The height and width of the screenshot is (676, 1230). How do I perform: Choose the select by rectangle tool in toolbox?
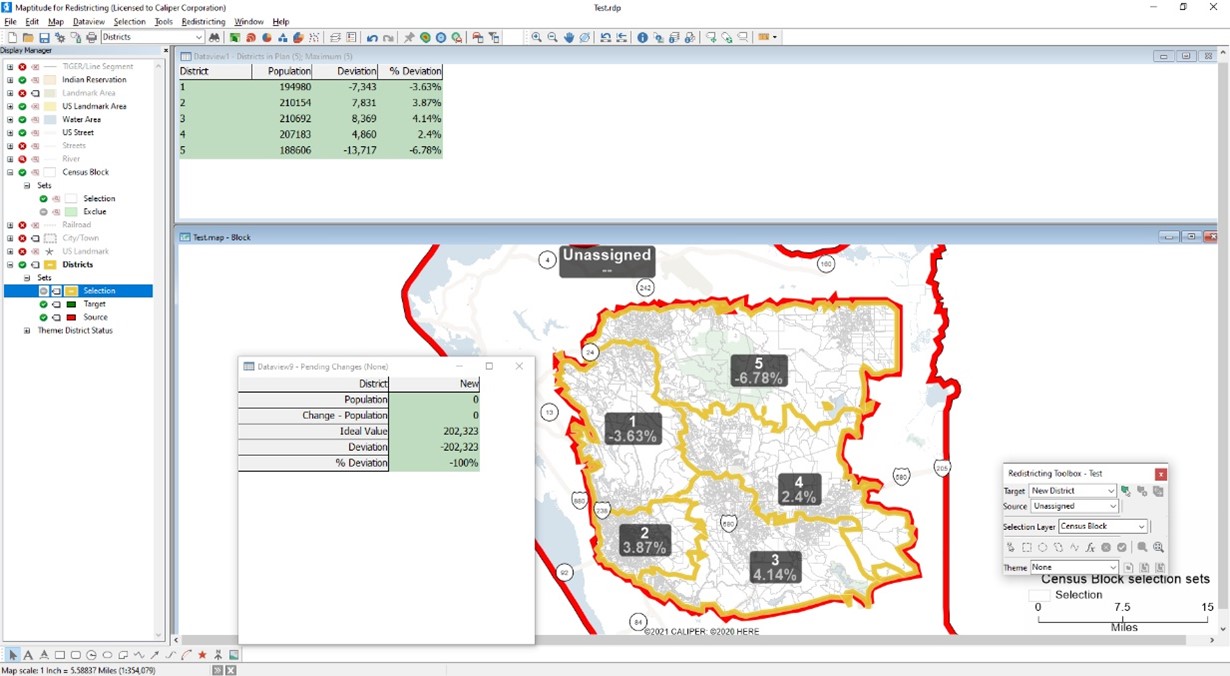[x=1026, y=547]
